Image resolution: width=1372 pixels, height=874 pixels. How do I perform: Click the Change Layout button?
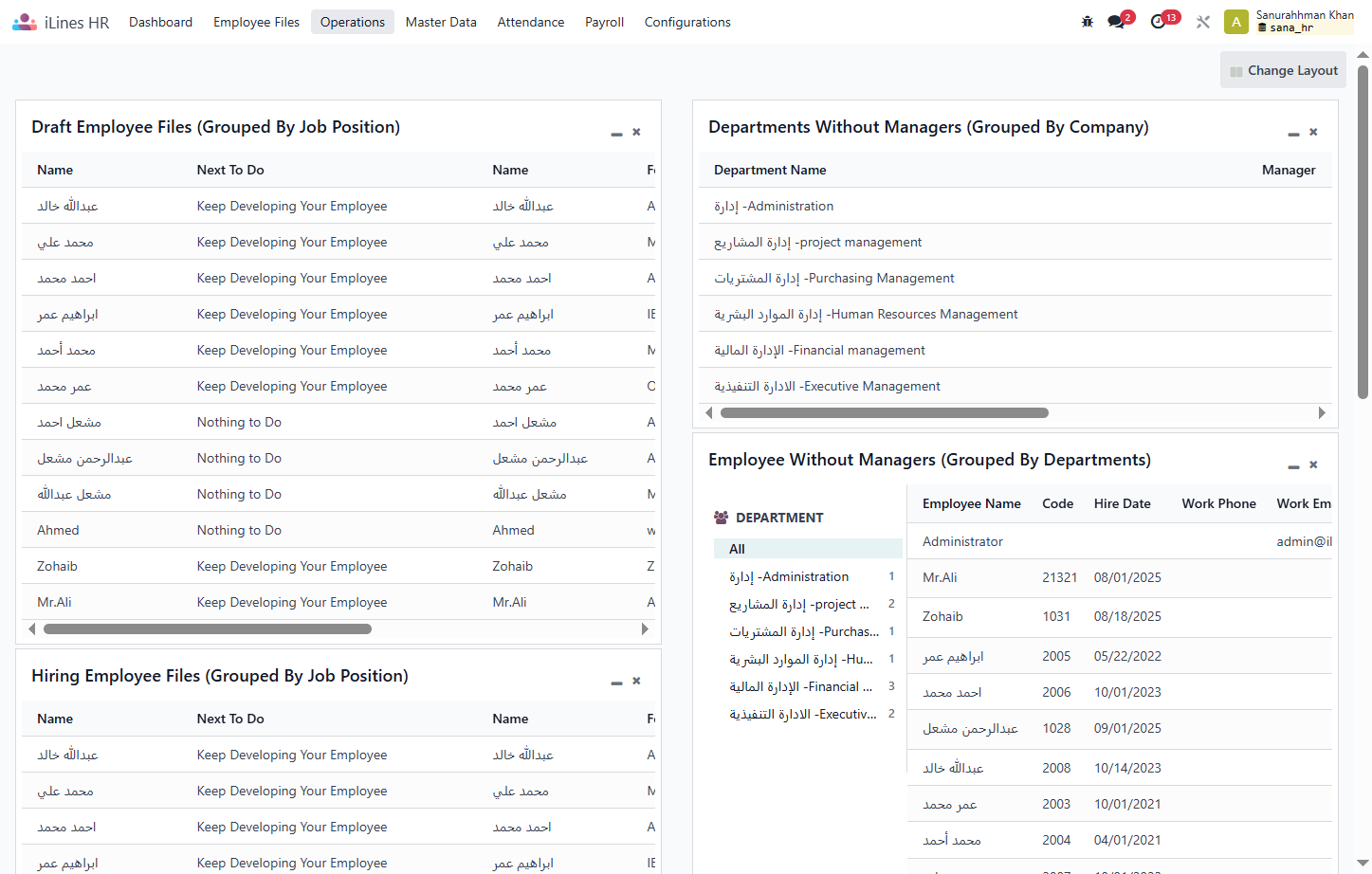(1283, 70)
